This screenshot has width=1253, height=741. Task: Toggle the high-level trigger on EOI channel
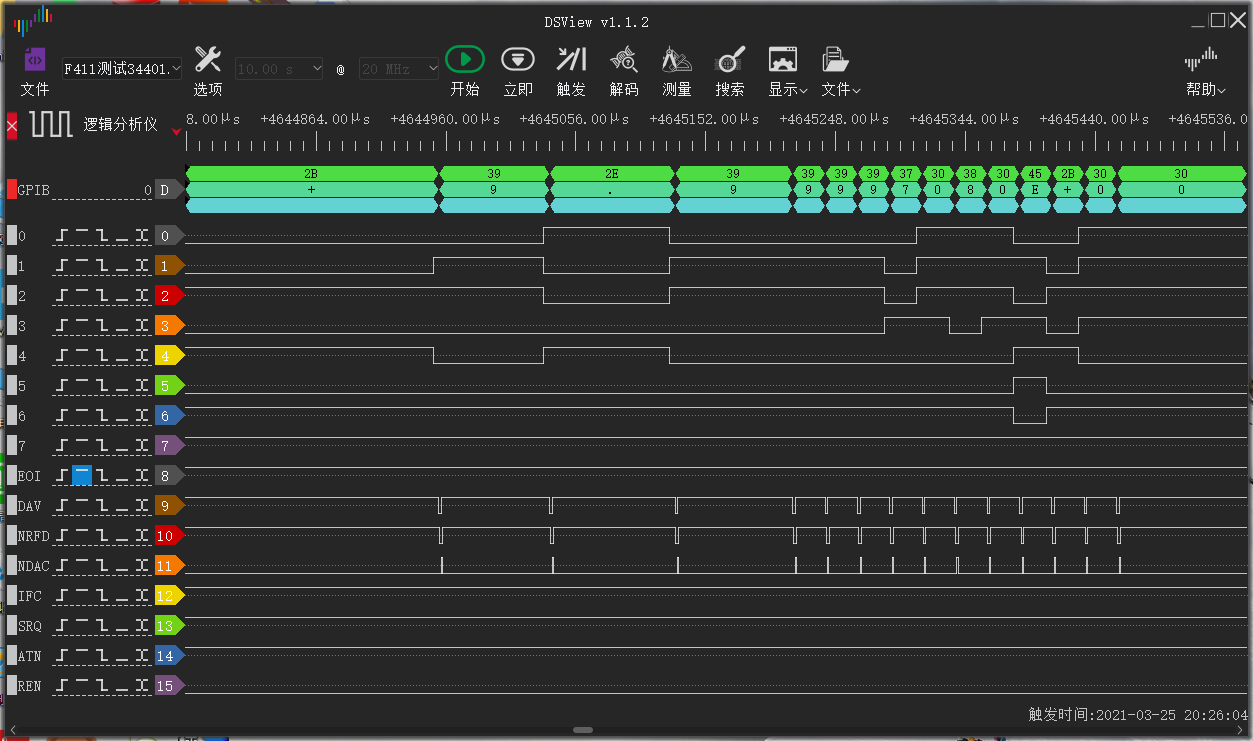pyautogui.click(x=82, y=476)
